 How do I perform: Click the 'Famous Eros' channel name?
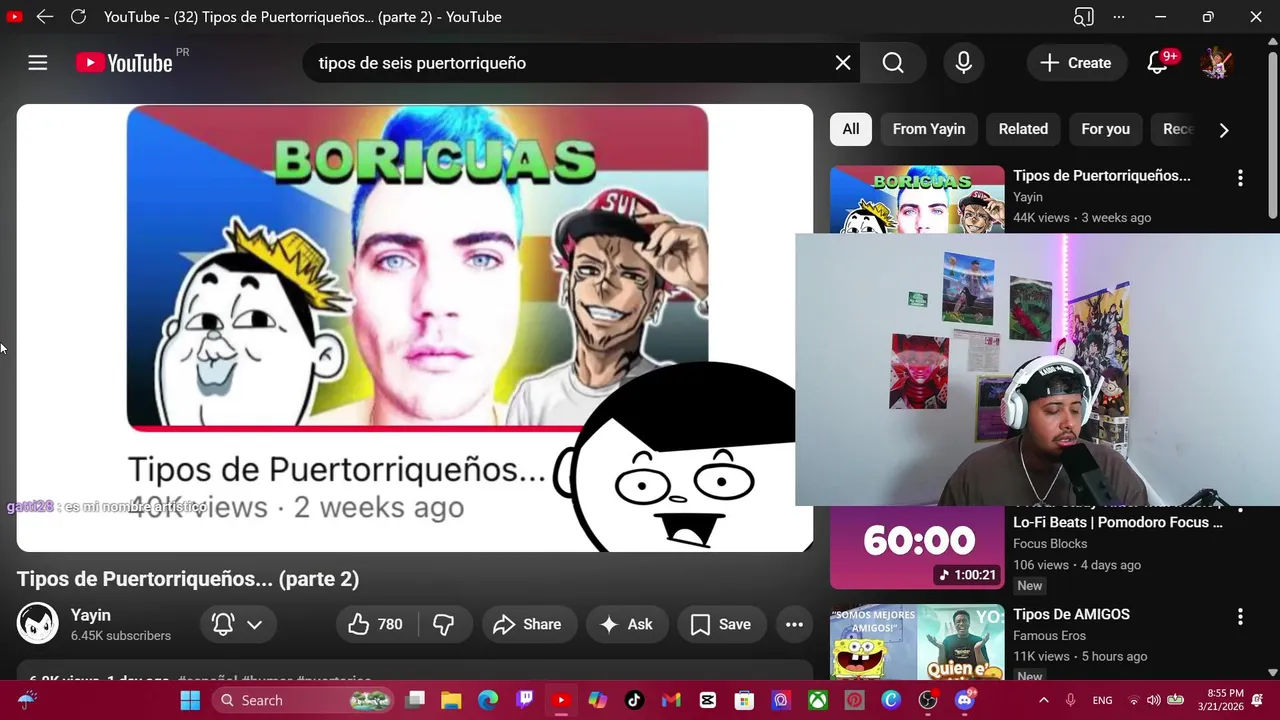(x=1049, y=636)
